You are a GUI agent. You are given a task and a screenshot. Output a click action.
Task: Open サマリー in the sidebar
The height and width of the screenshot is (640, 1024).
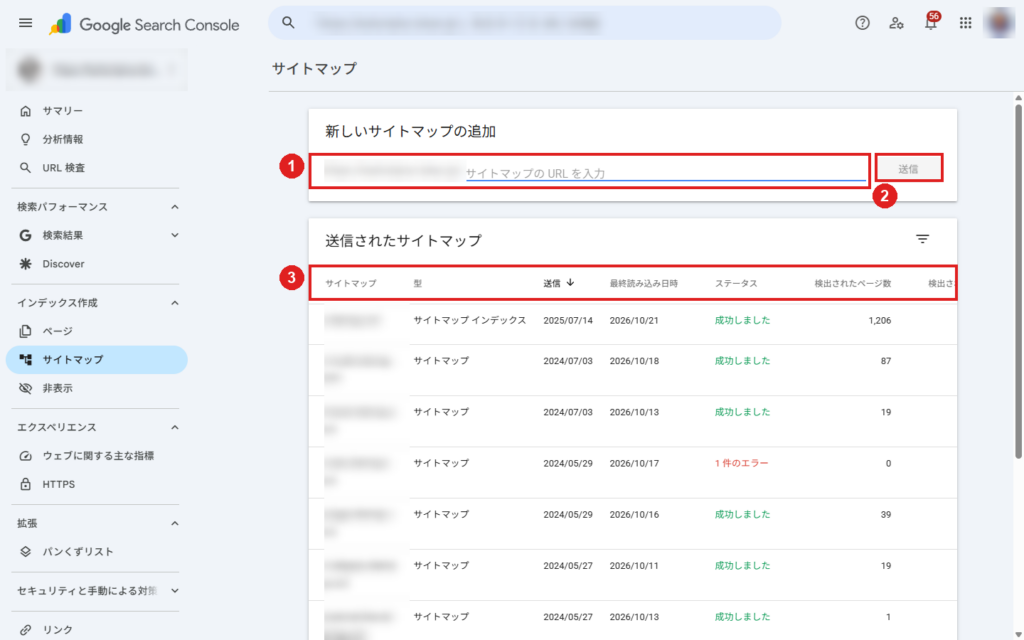point(97,111)
